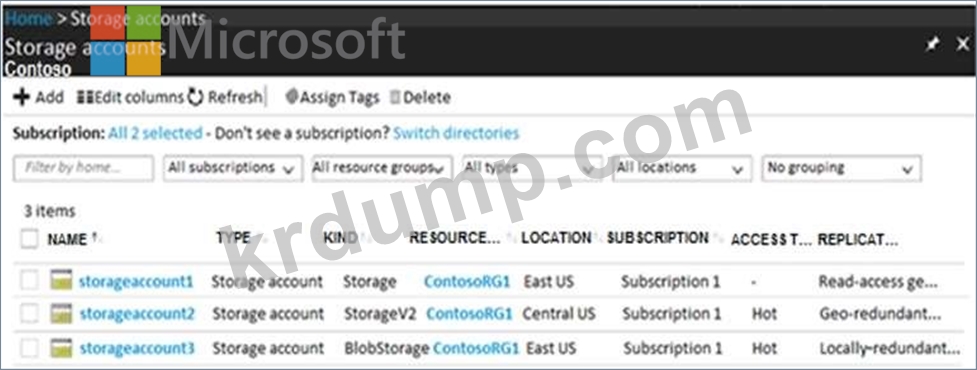Open the All locations dropdown
This screenshot has width=977, height=370.
click(x=681, y=168)
